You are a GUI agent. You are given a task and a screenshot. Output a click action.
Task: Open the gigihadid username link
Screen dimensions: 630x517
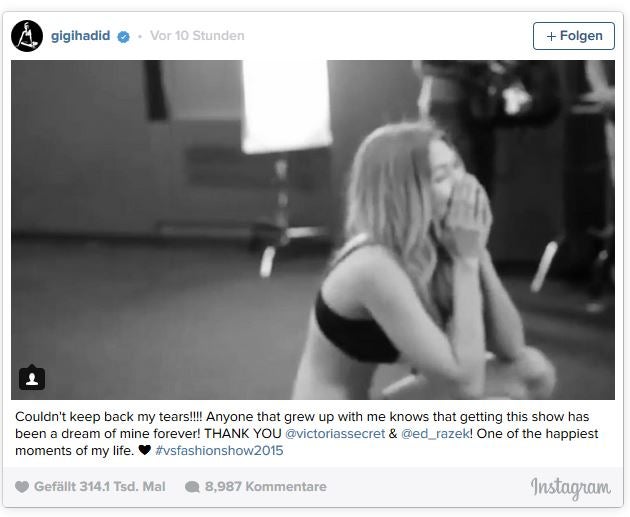click(80, 36)
